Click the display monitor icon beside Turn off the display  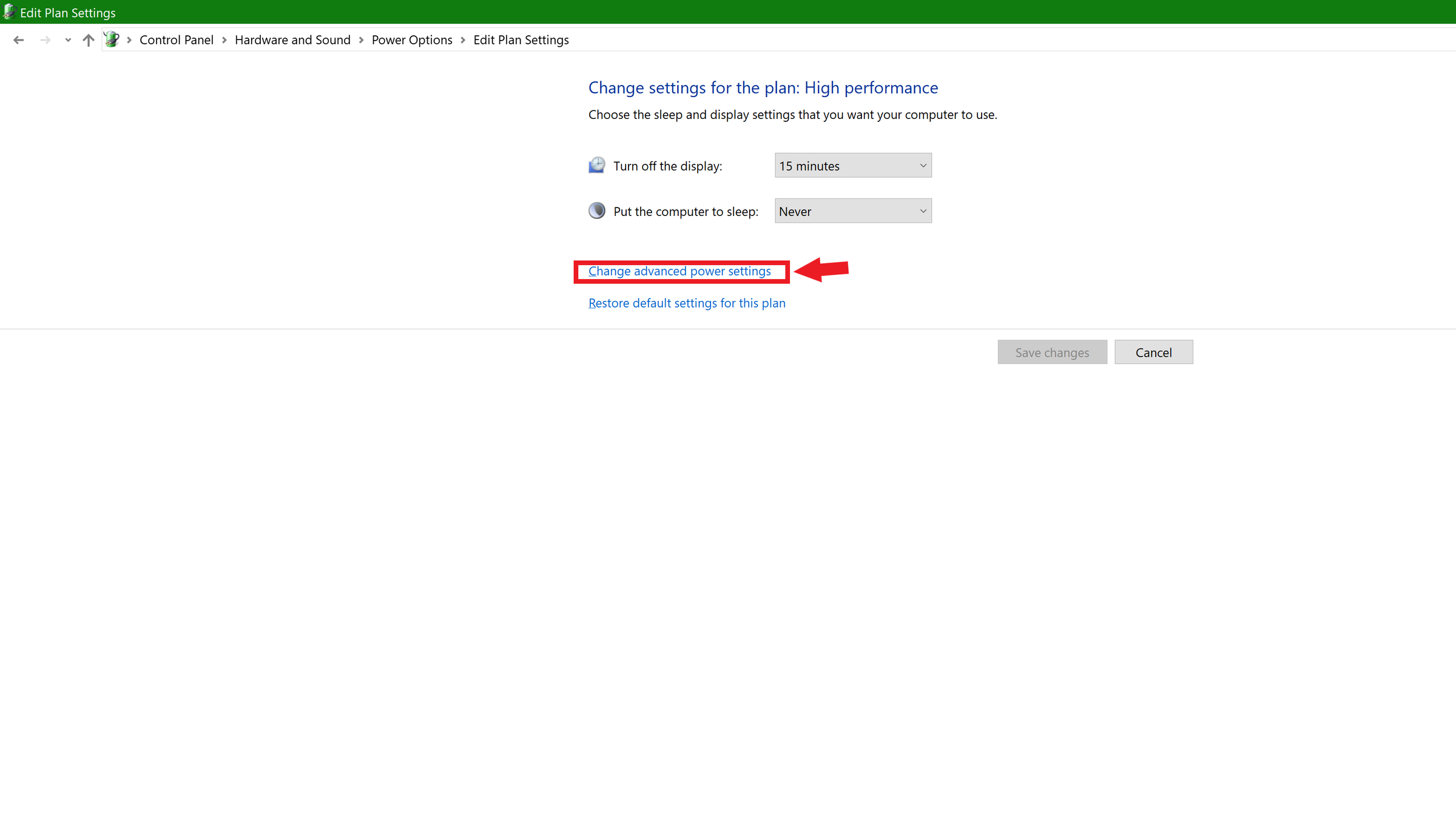pos(596,164)
